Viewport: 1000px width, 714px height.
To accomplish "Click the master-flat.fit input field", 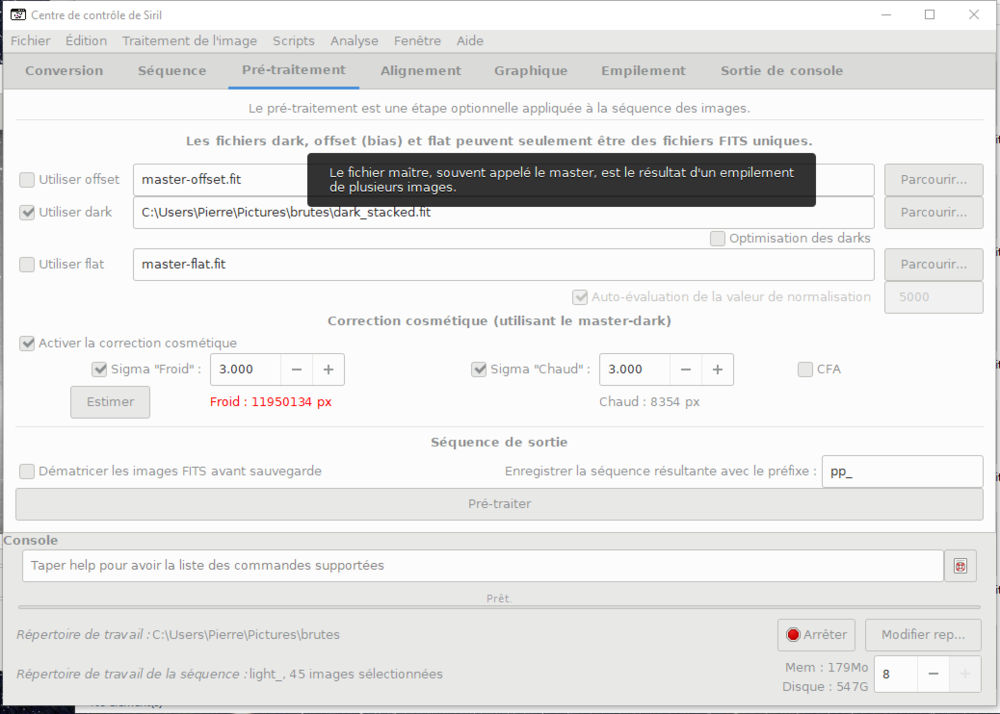I will pos(503,264).
